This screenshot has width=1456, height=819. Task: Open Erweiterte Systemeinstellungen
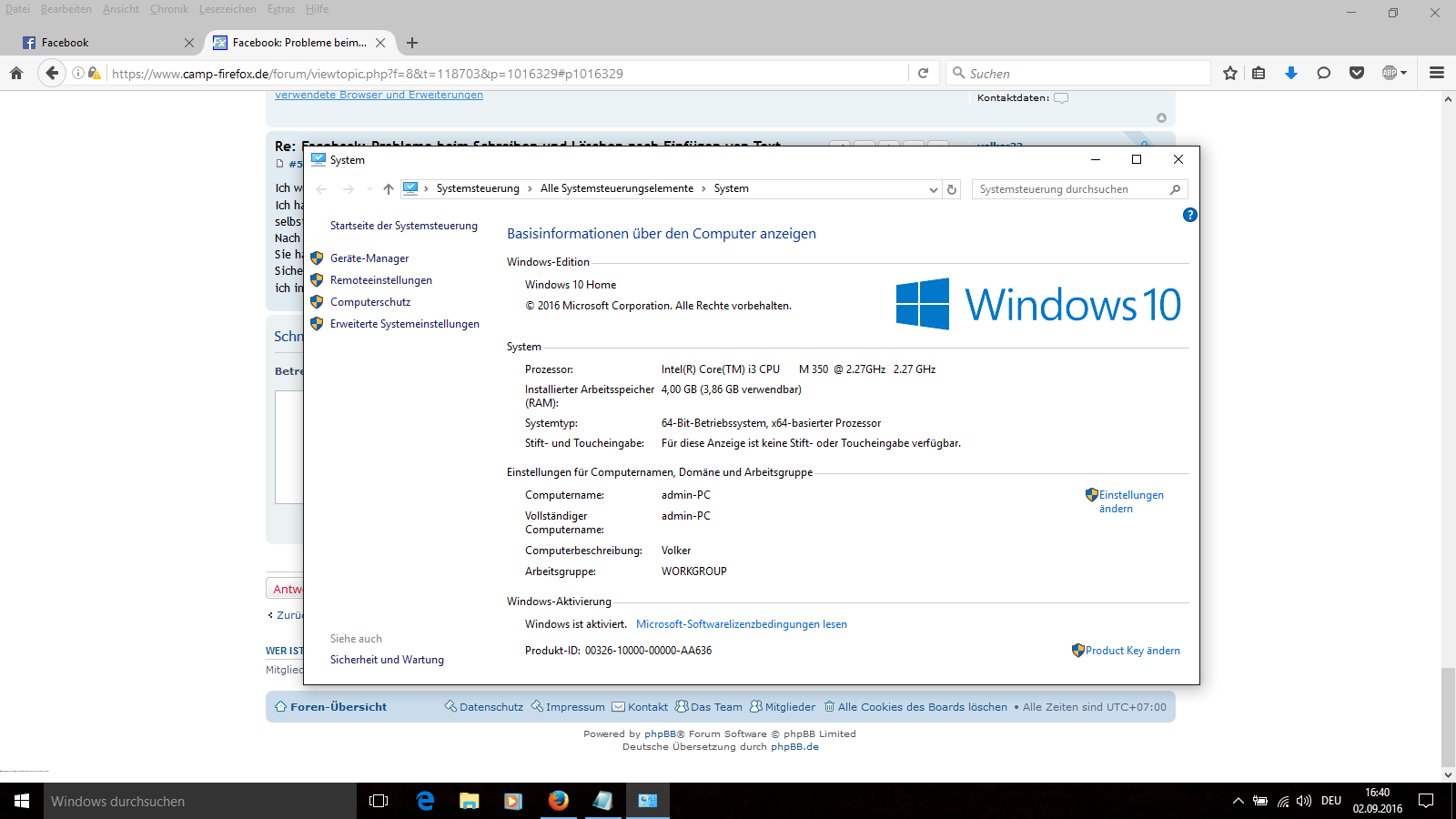(x=404, y=324)
